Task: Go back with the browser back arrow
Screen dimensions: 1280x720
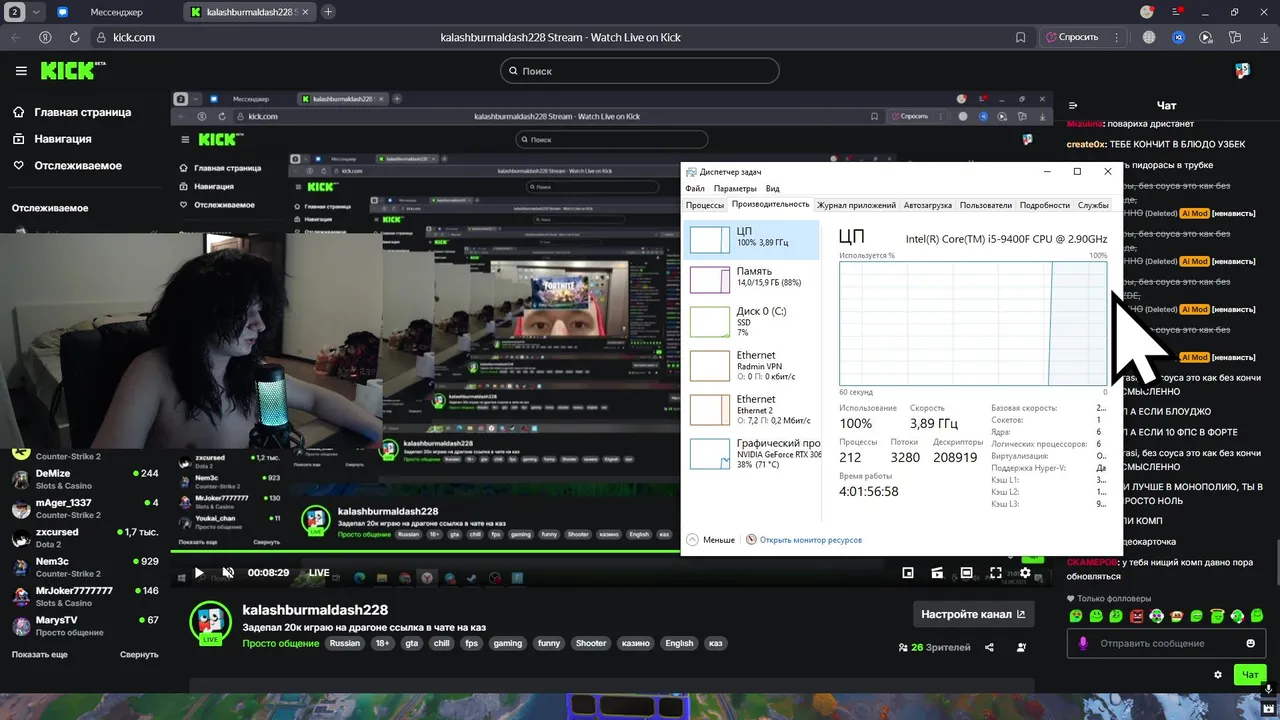Action: click(15, 37)
